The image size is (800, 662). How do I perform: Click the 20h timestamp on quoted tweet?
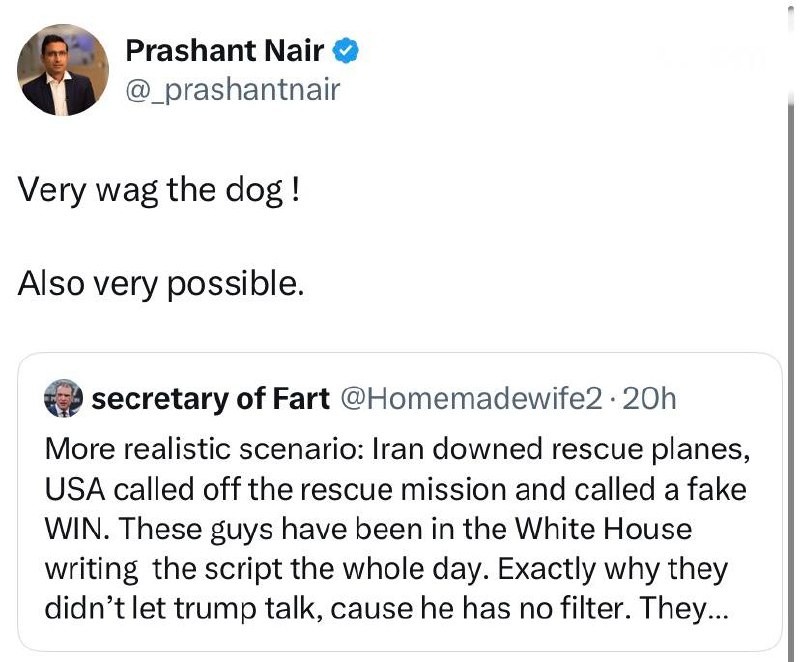(x=652, y=399)
